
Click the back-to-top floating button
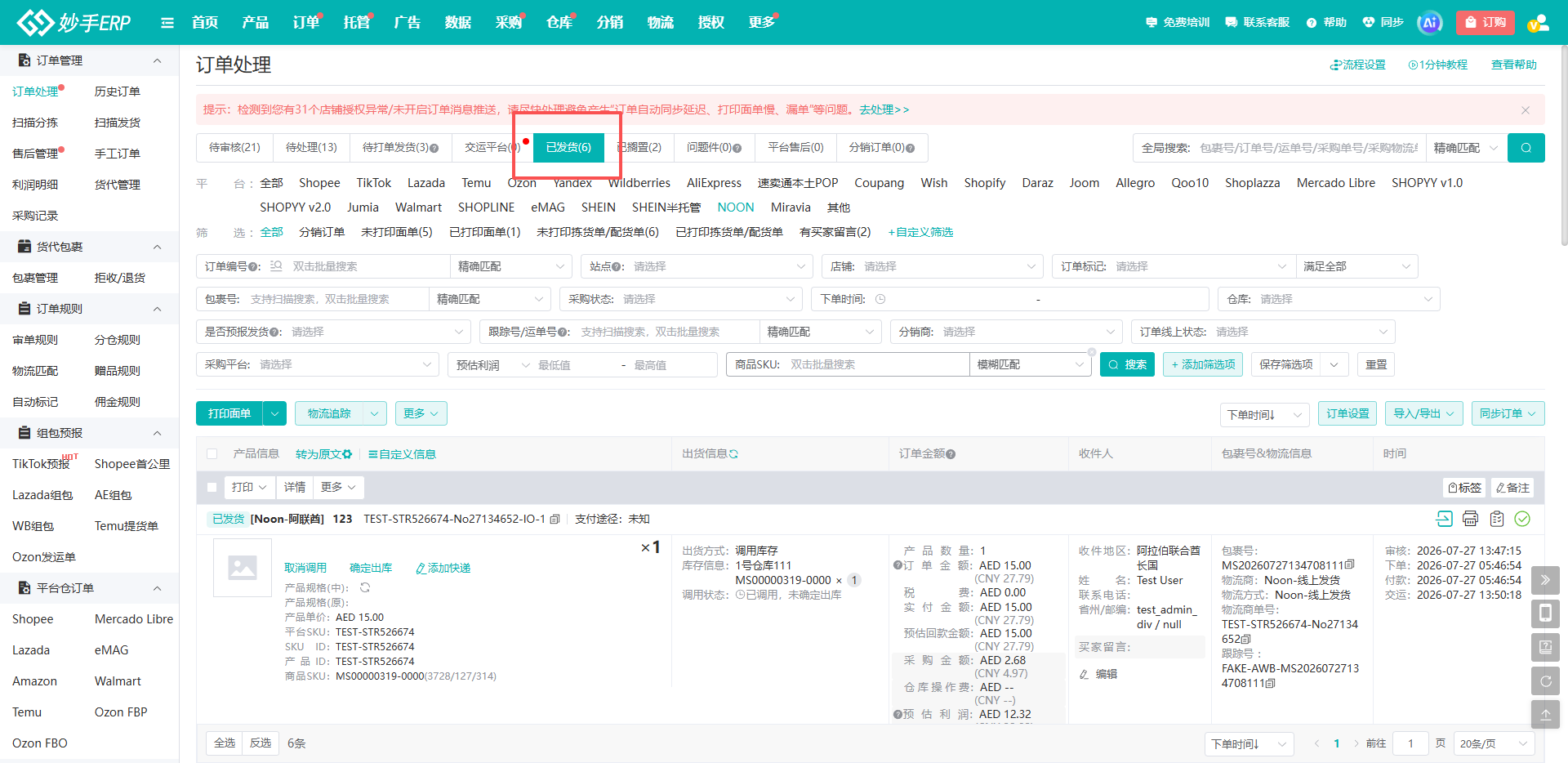click(x=1545, y=714)
